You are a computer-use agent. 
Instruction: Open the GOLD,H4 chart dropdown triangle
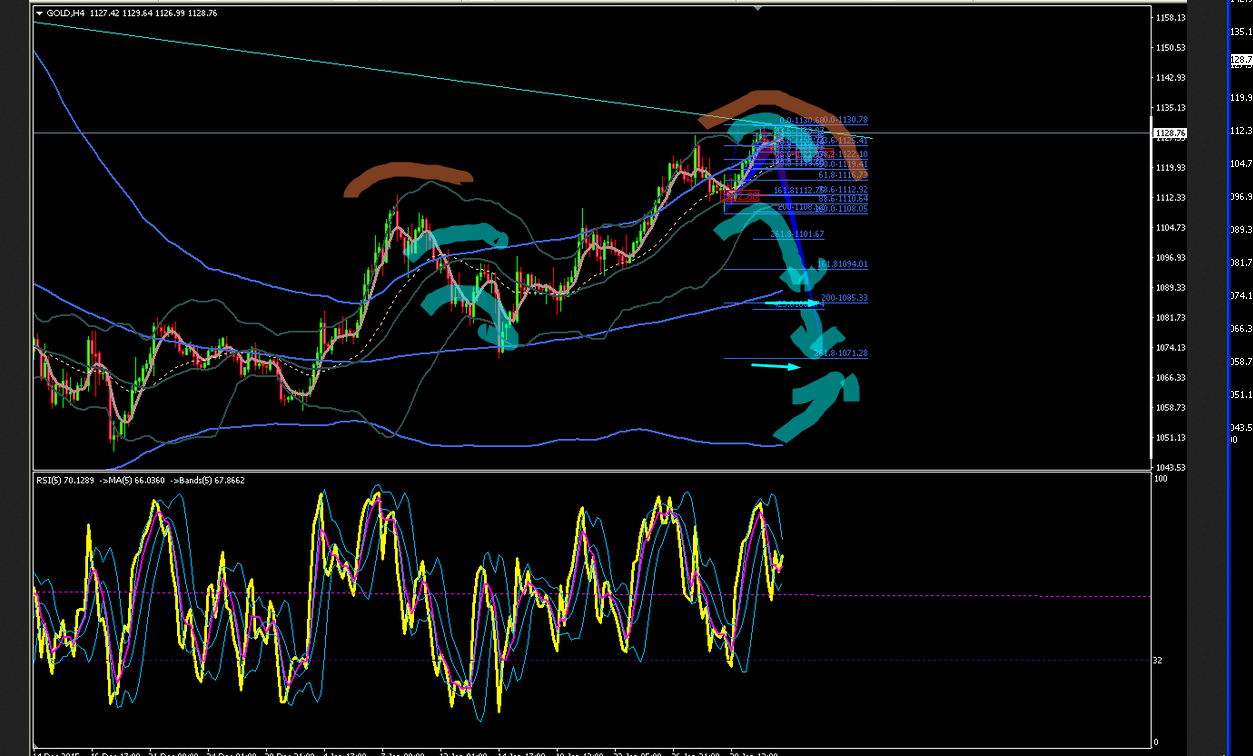pyautogui.click(x=39, y=13)
